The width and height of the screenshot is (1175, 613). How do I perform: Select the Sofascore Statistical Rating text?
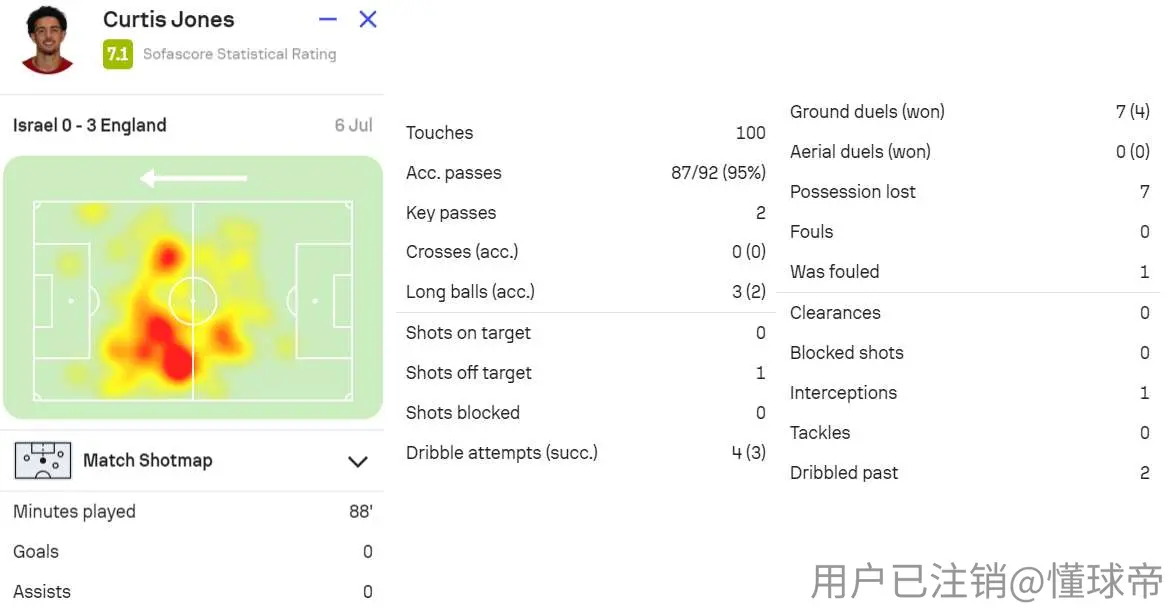pos(240,54)
